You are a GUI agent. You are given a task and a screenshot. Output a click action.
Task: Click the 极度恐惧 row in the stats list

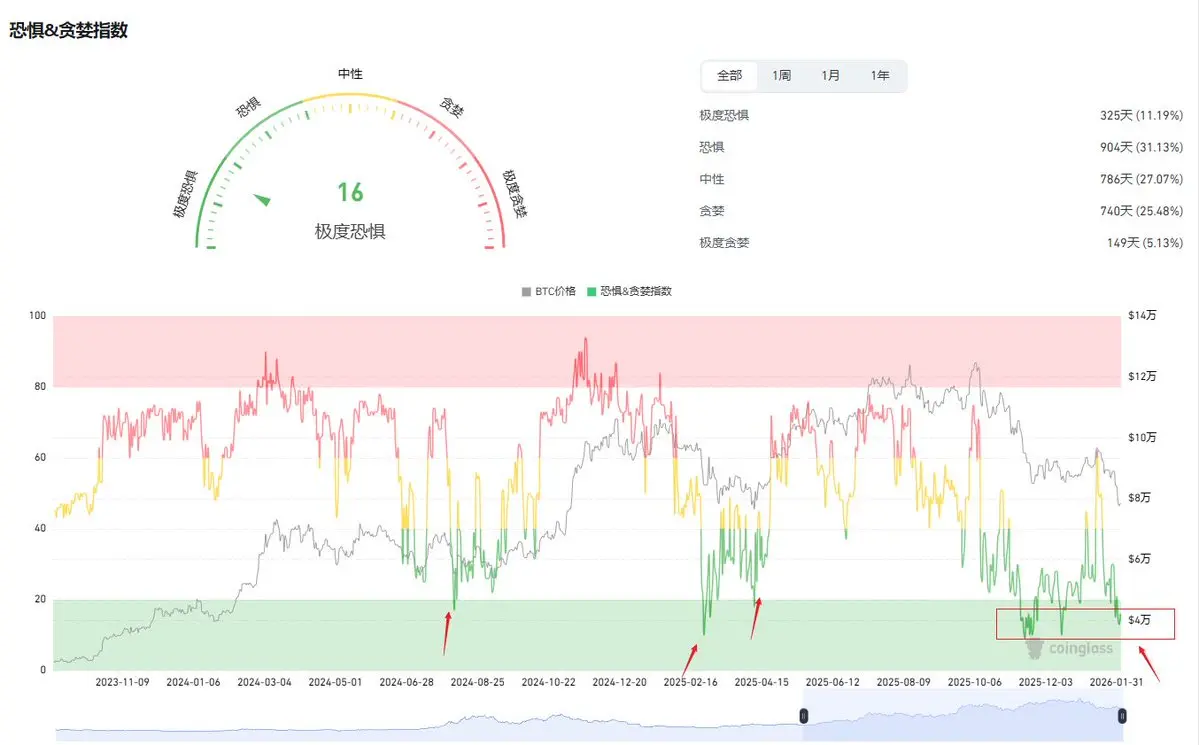coord(941,115)
